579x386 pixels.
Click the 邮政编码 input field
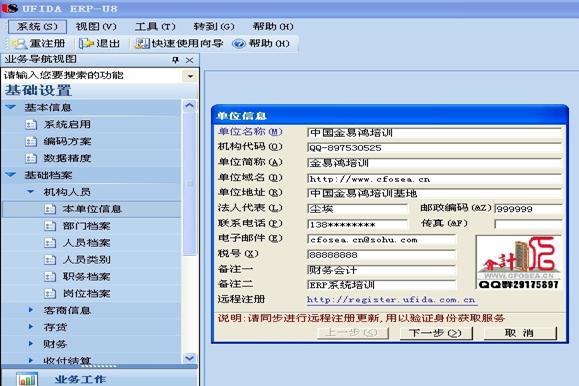(x=528, y=209)
